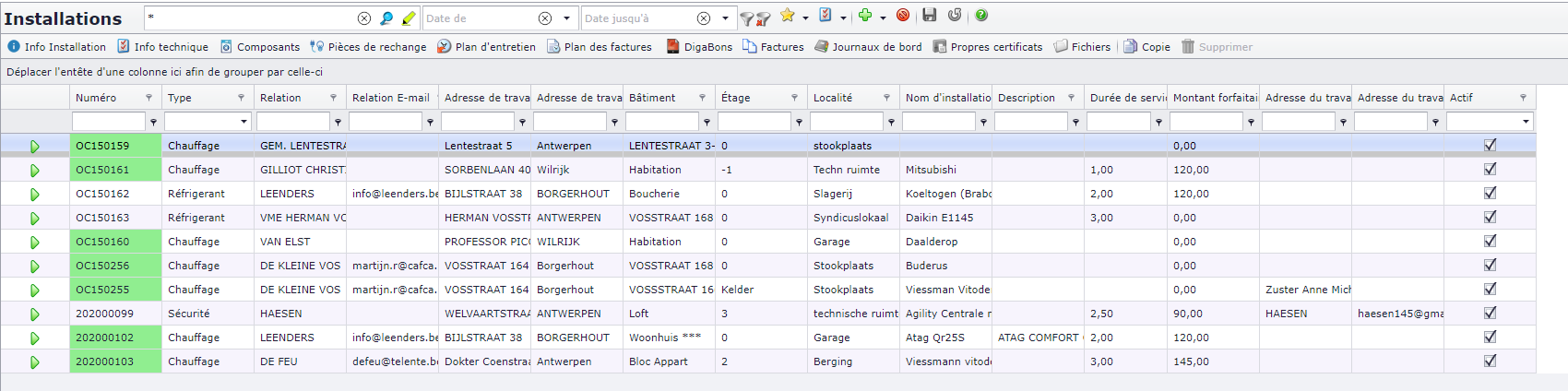Screen dimensions: 1568x391
Task: Clear the 'Date de' field
Action: click(x=545, y=18)
